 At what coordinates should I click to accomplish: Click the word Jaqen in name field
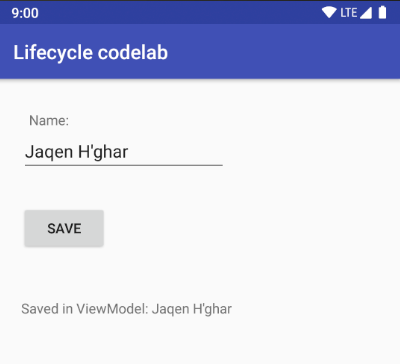pos(49,152)
